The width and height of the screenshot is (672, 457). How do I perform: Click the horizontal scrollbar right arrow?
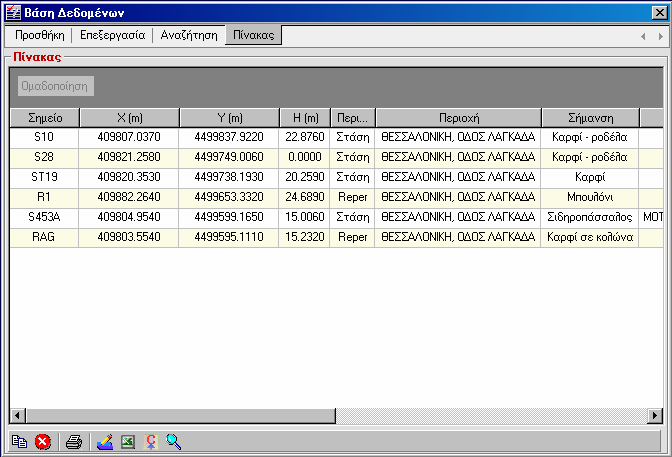[654, 415]
